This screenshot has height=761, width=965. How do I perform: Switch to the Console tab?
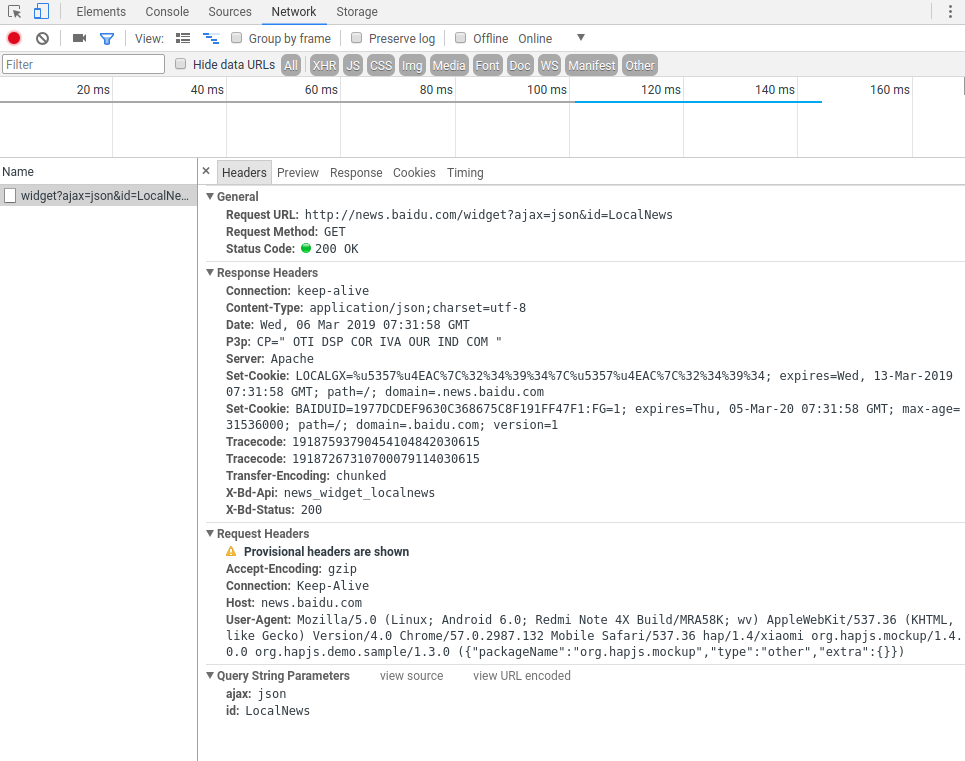[x=167, y=12]
